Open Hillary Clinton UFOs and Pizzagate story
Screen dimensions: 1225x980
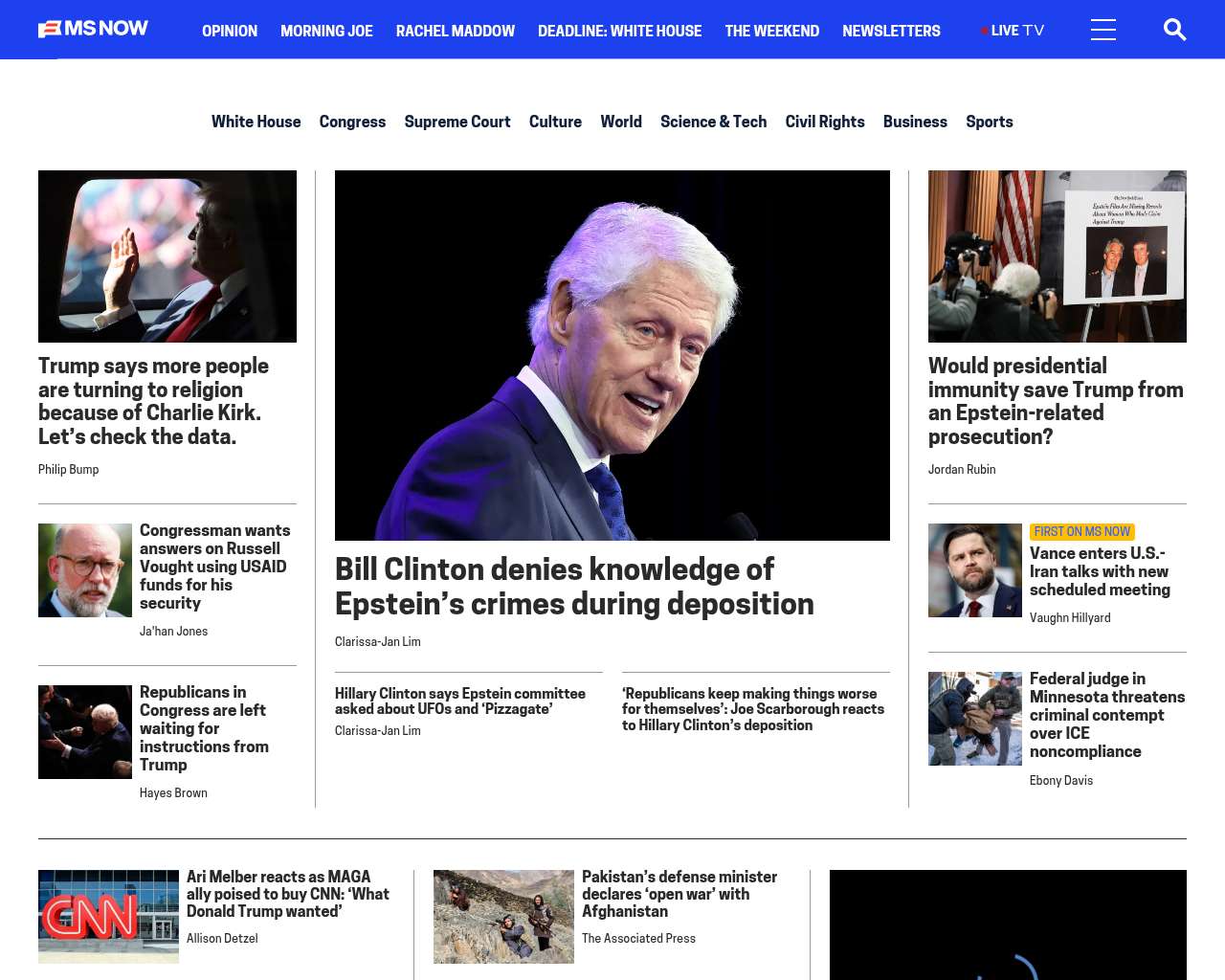(459, 701)
